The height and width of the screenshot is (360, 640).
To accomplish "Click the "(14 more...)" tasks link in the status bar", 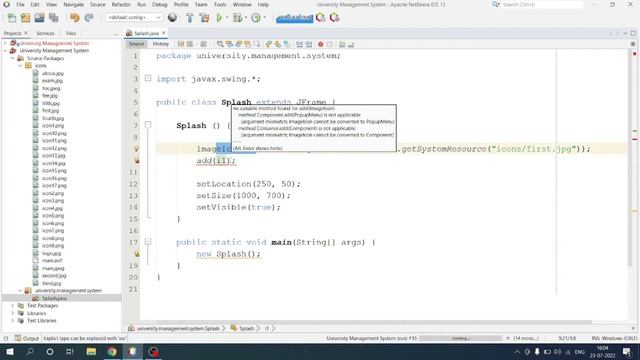I will click(526, 338).
